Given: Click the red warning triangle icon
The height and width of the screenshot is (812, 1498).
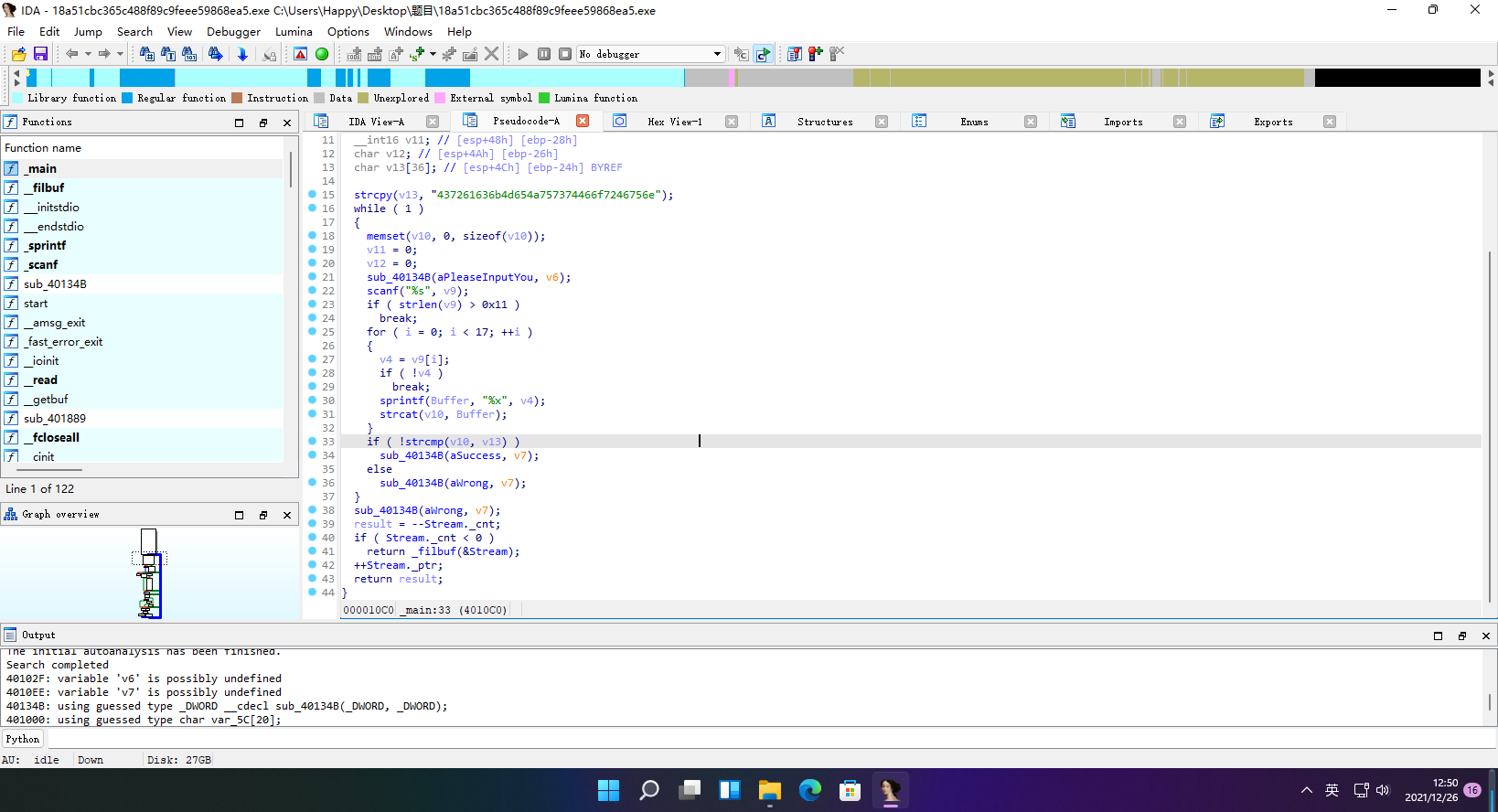Looking at the screenshot, I should coord(300,54).
